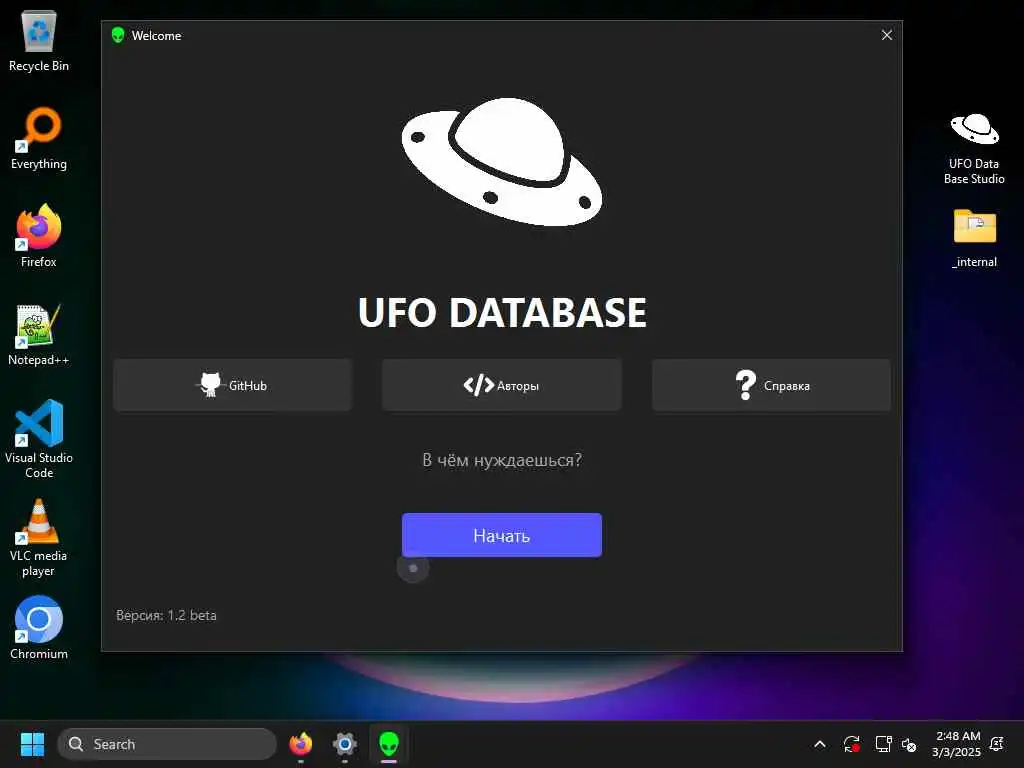Select the UFO Data Base Studio desktop icon
This screenshot has height=768, width=1024.
click(x=974, y=149)
